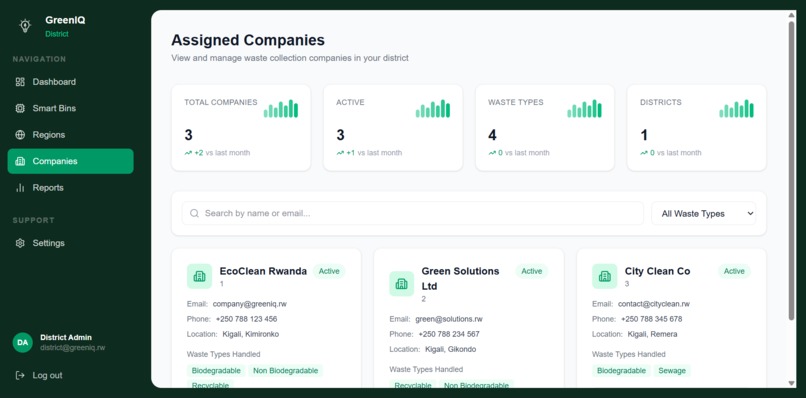Click the district@greeniq.rw account email
Screen dimensions: 806x398
[72, 348]
